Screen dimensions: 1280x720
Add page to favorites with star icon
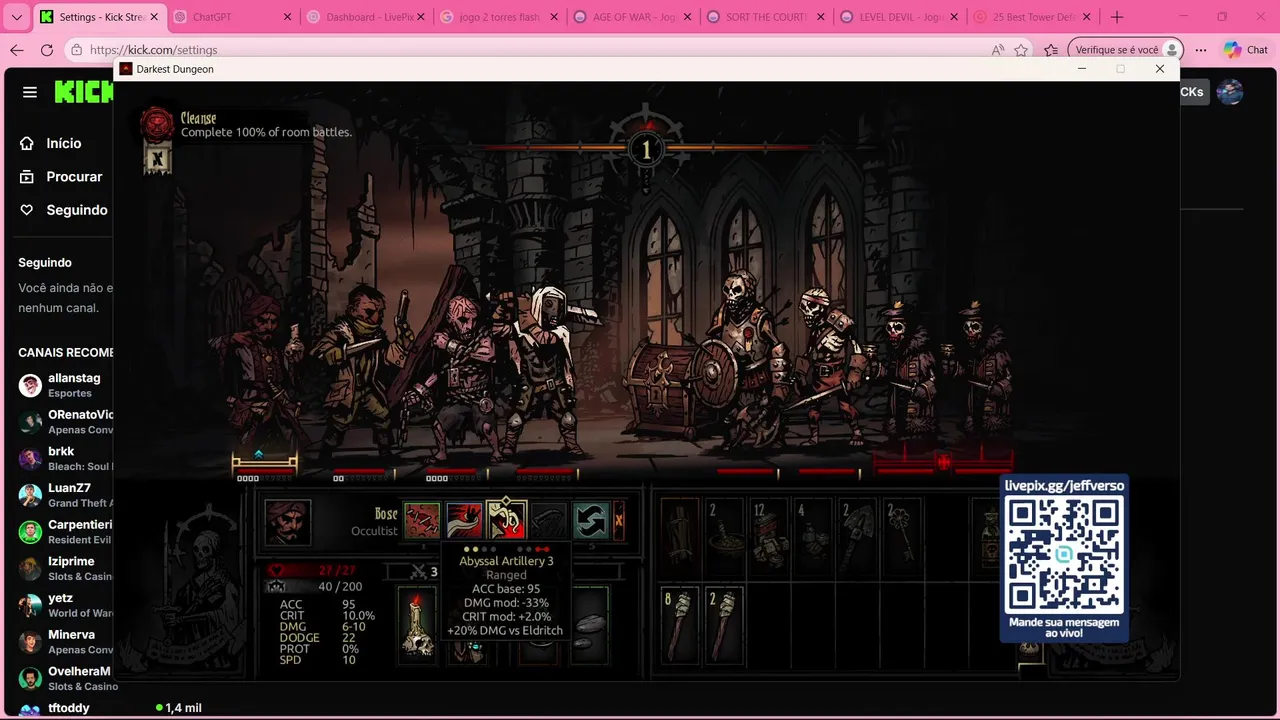pyautogui.click(x=1021, y=50)
